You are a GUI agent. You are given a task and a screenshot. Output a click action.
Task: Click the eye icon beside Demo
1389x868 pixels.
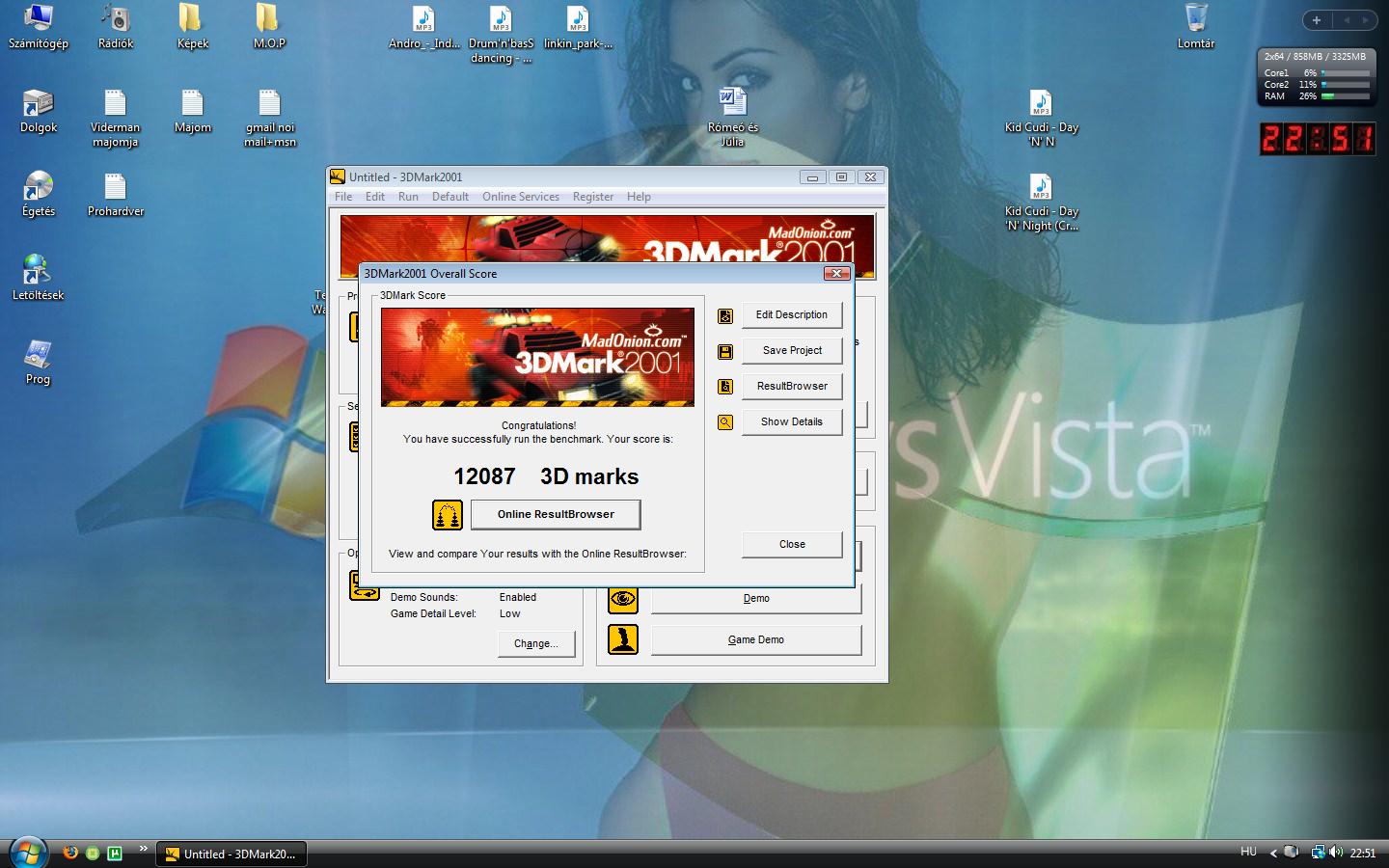(x=623, y=599)
